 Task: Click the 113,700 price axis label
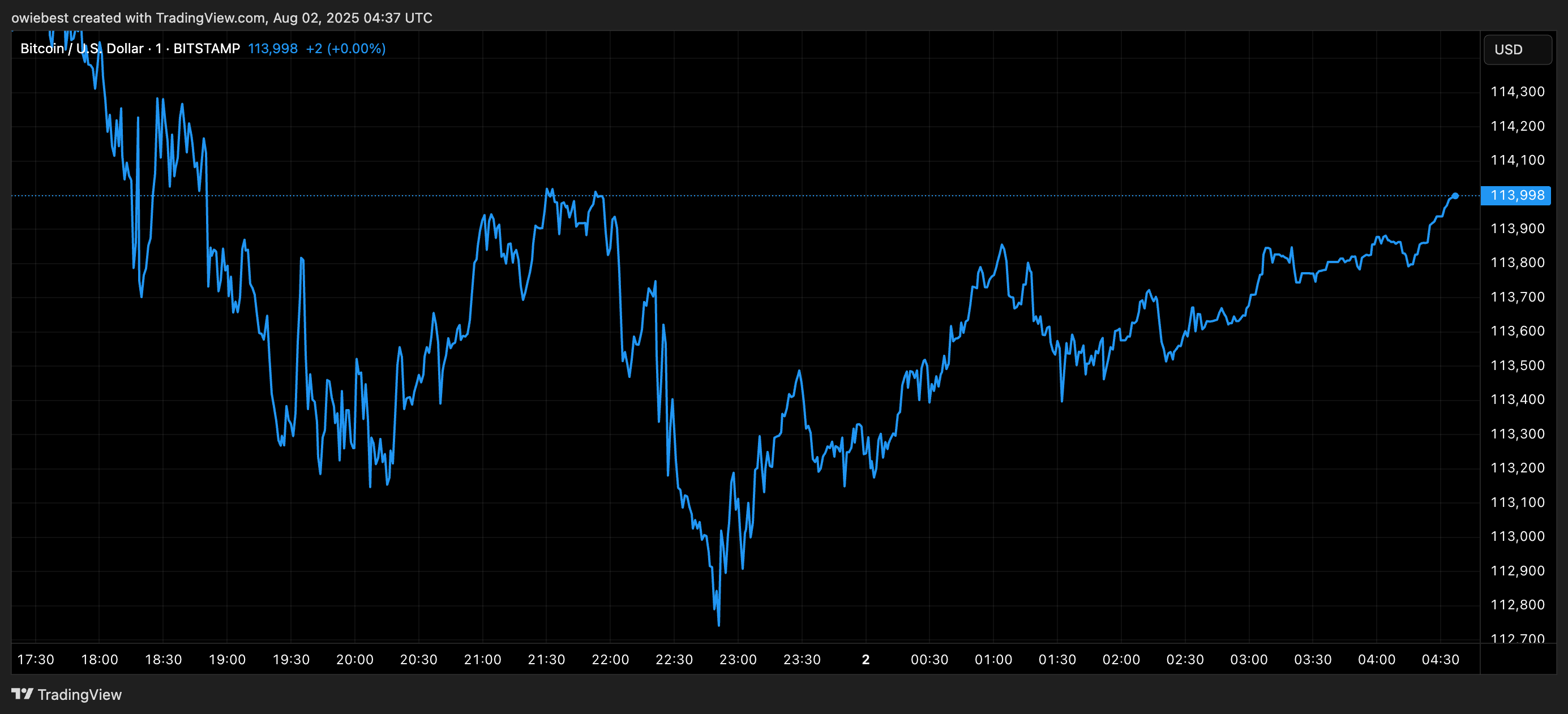tap(1518, 298)
